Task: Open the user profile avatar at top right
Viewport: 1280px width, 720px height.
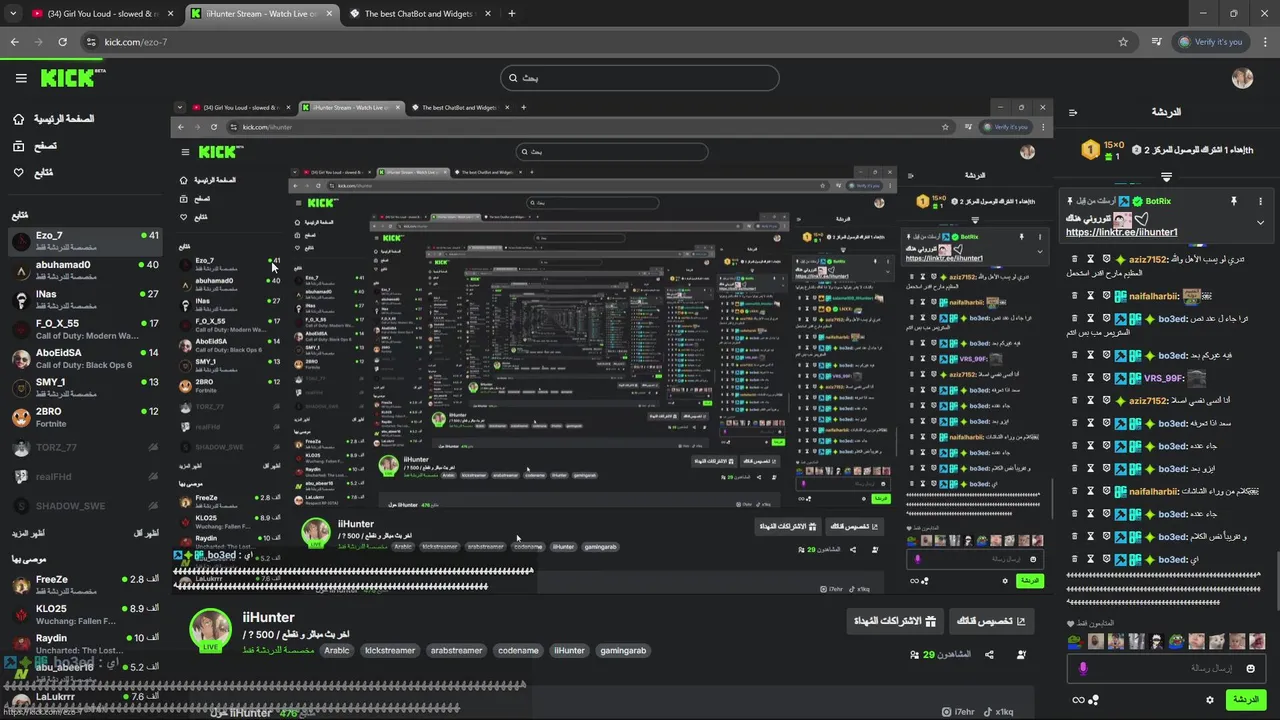Action: [1242, 78]
